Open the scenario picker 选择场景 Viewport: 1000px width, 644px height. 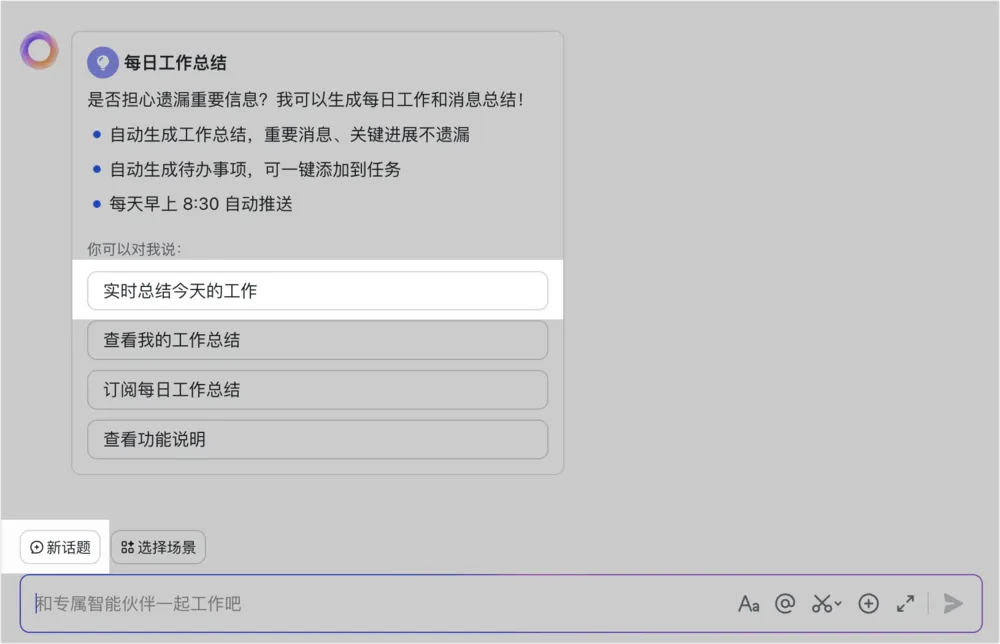coord(157,547)
